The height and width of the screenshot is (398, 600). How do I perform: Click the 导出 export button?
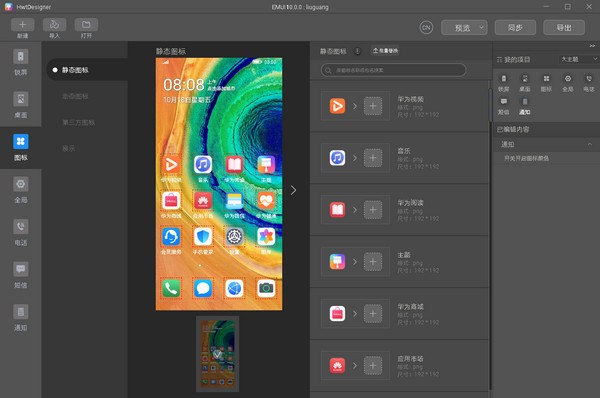coord(564,28)
